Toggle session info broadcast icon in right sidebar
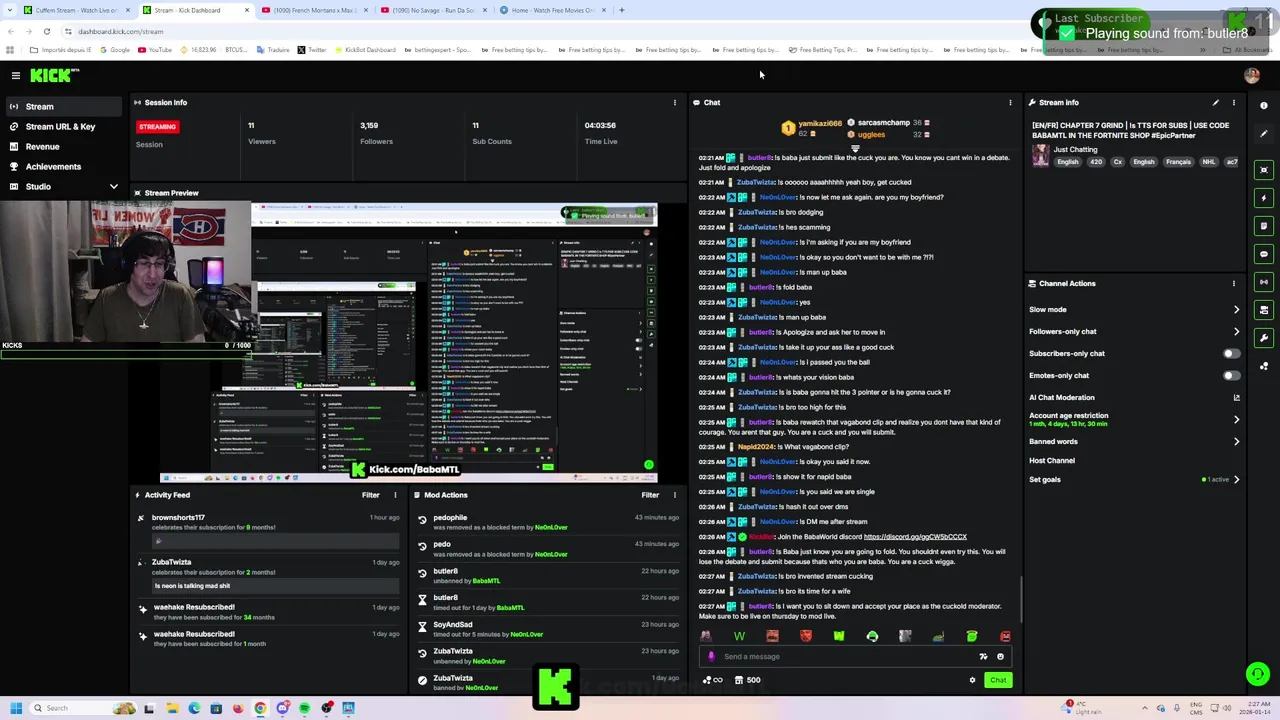Viewport: 1280px width, 720px height. coord(1264,281)
